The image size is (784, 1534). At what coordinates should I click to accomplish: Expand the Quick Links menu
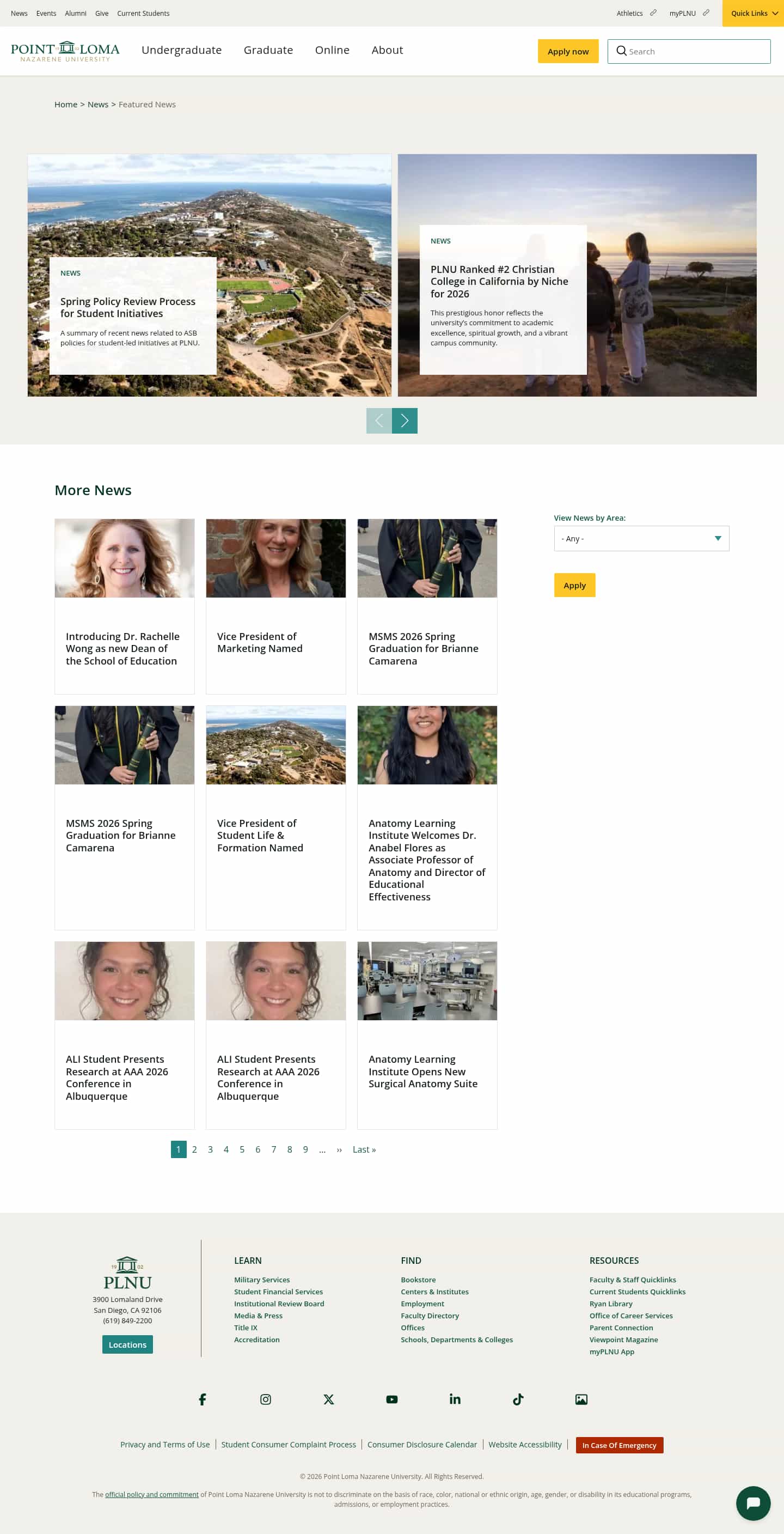click(x=753, y=13)
